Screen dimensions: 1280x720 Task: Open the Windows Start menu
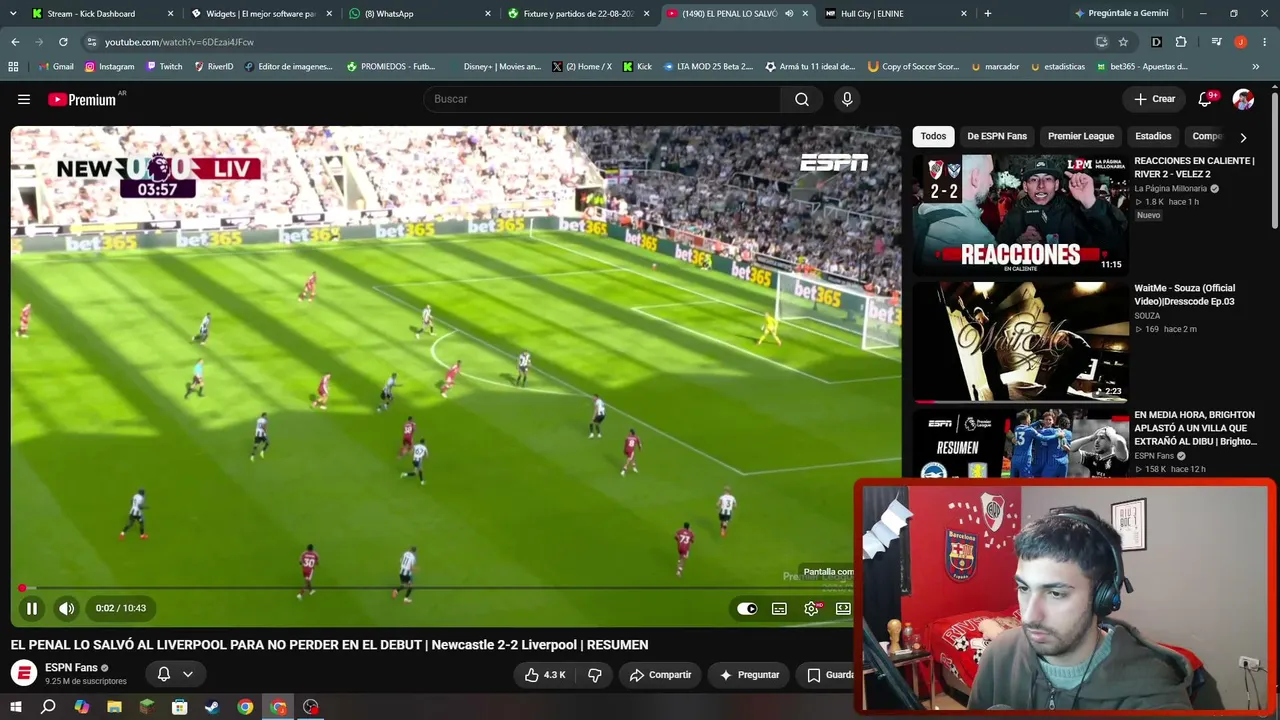15,707
